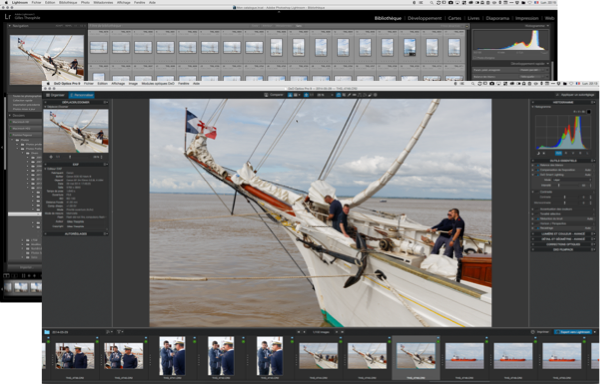Open Cartes module in Lightroom
This screenshot has height=384, width=600.
[455, 18]
